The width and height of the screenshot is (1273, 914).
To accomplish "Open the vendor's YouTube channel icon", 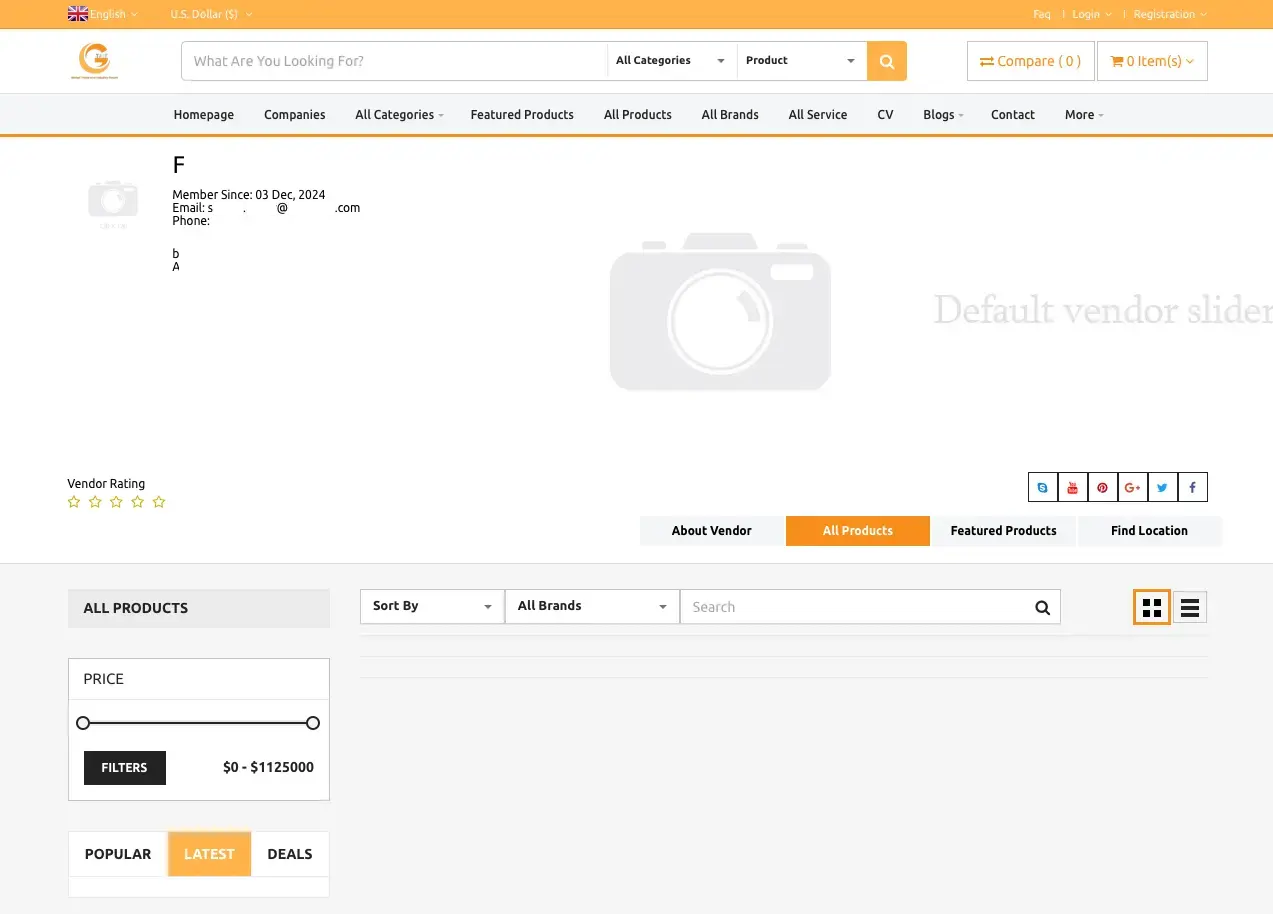I will (x=1072, y=487).
